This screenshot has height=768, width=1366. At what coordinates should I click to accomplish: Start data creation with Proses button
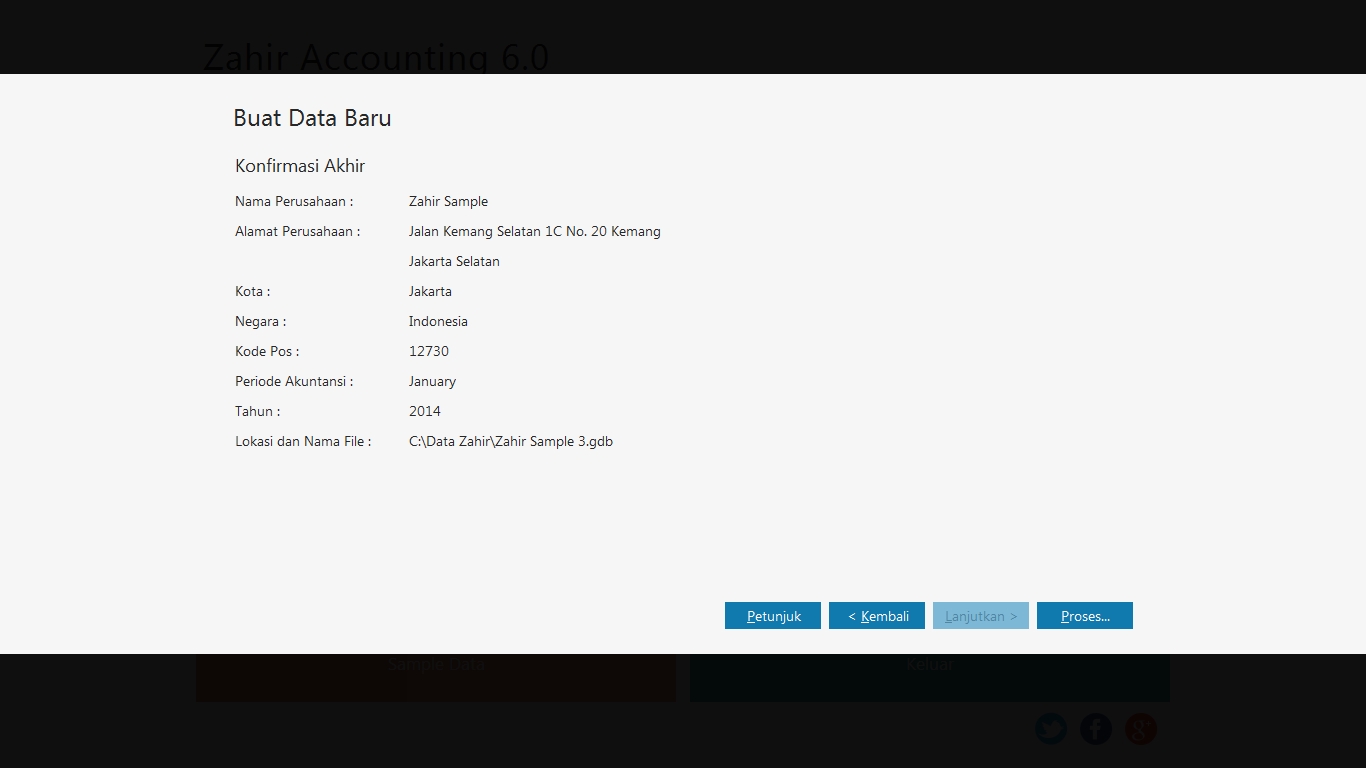click(1085, 616)
